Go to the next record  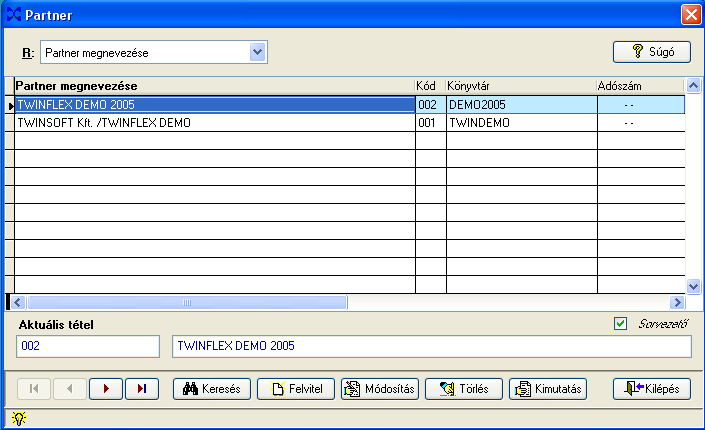coord(106,389)
